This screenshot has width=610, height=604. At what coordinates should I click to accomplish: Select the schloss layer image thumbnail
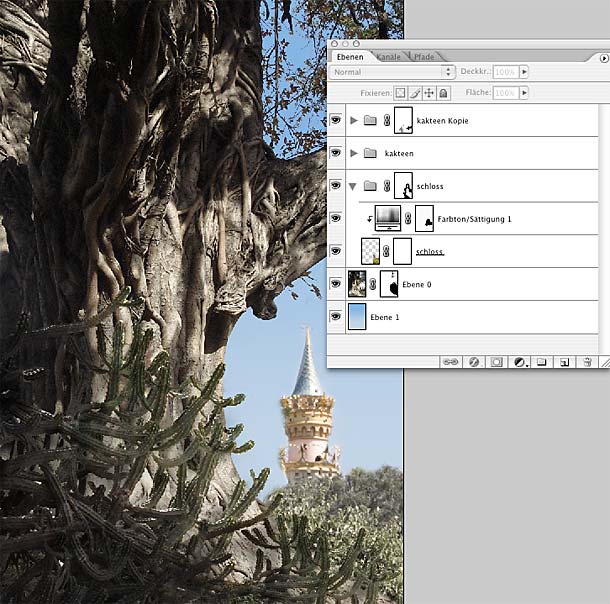pos(370,251)
